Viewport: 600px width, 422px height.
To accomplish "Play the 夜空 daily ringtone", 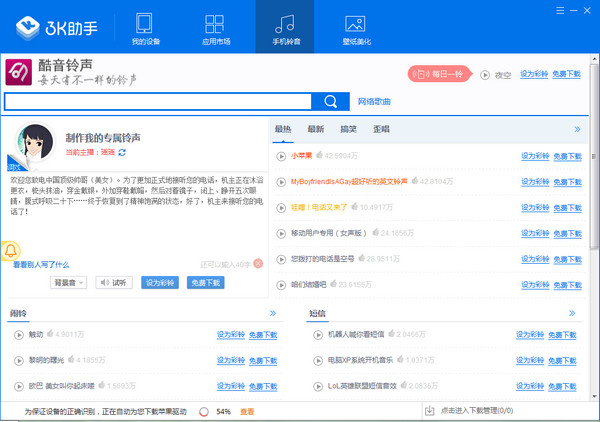I will [x=485, y=75].
